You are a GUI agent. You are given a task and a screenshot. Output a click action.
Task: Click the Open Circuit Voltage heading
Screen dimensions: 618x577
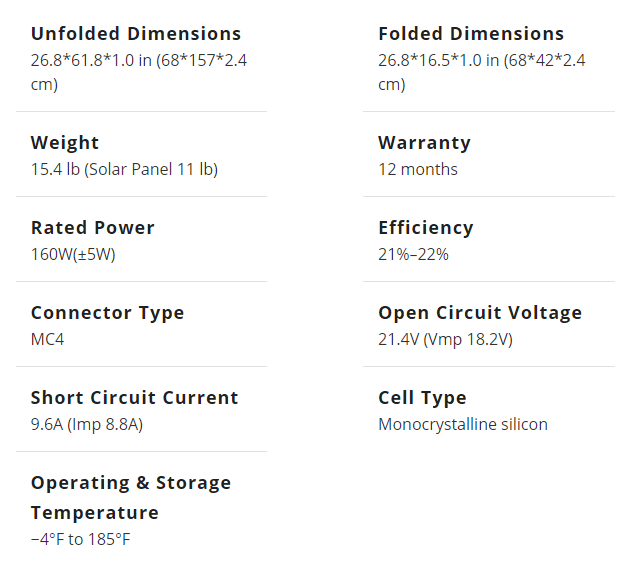click(x=480, y=313)
